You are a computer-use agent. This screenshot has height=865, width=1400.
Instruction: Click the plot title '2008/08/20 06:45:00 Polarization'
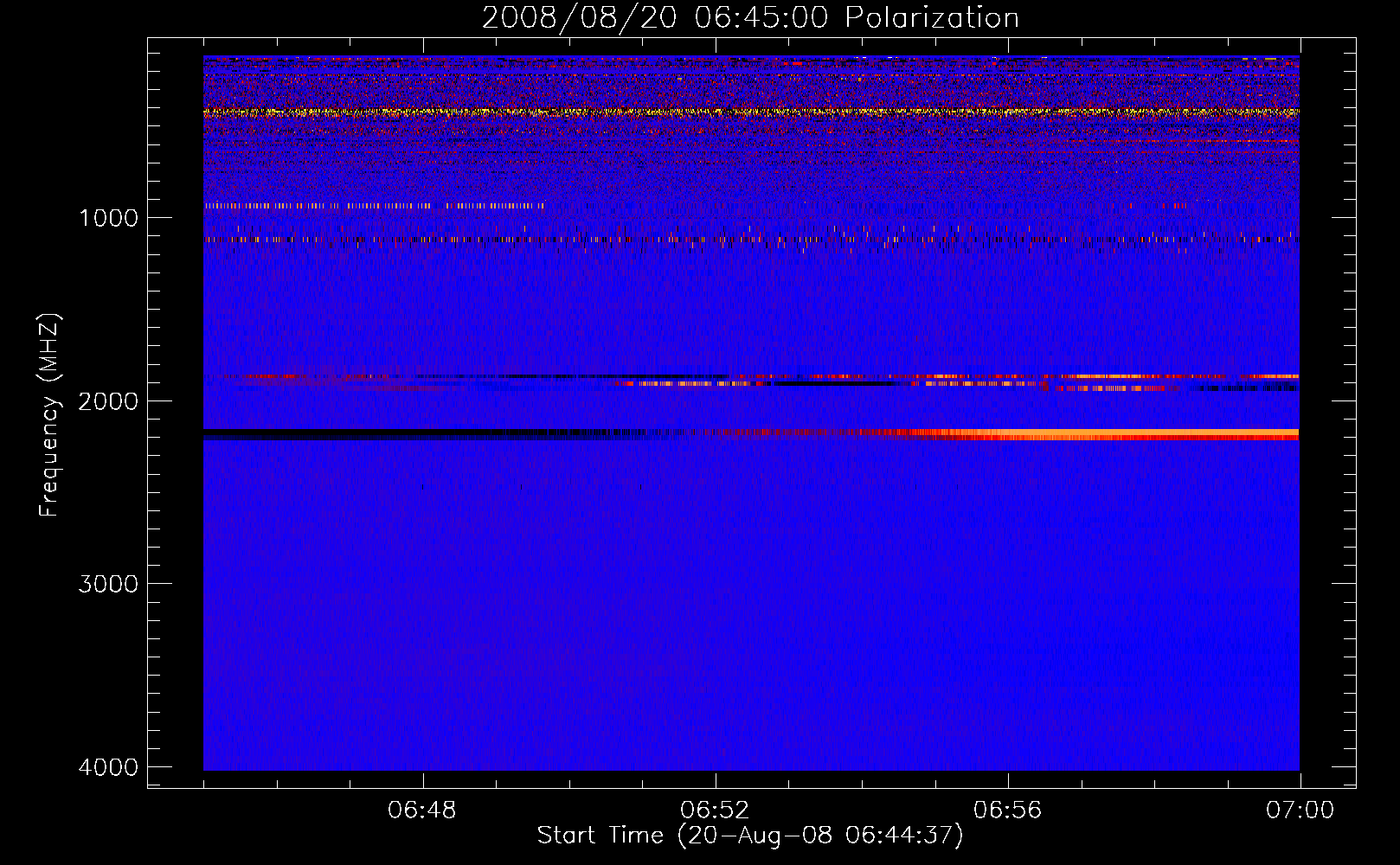(x=750, y=17)
